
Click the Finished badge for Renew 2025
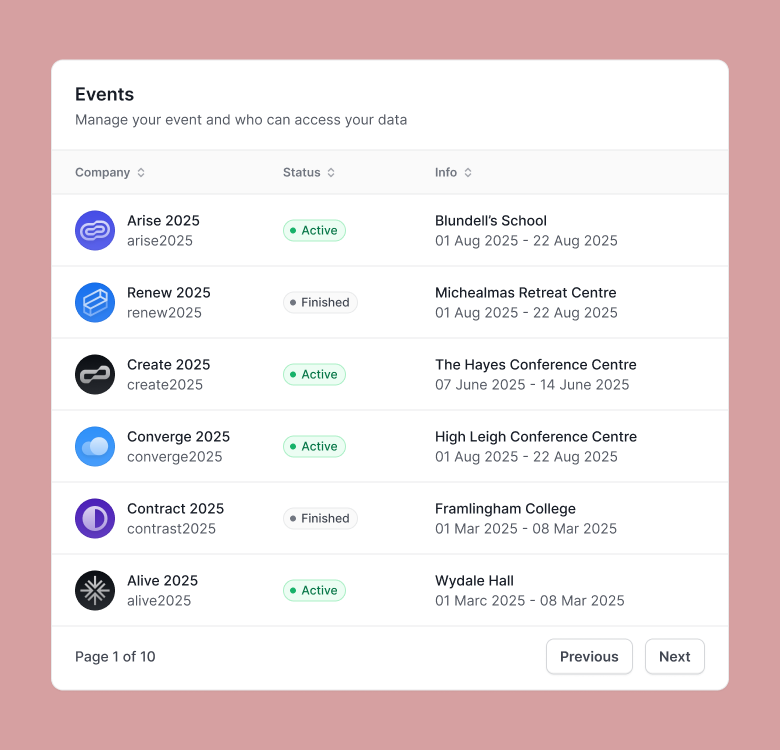[320, 302]
